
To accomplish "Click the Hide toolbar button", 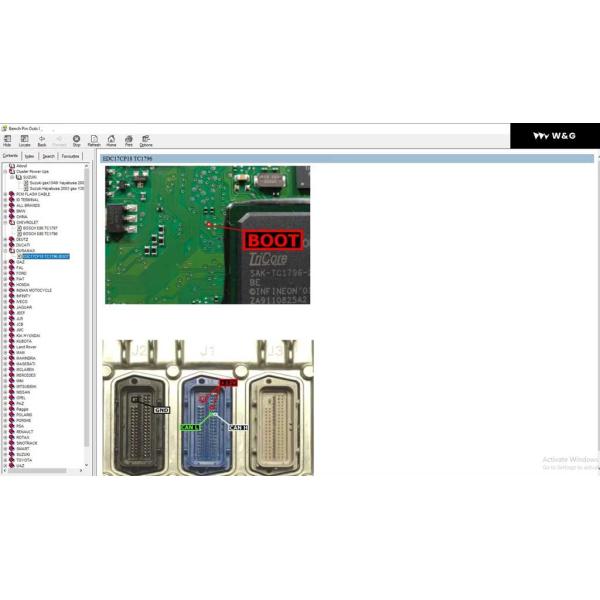I will tap(7, 141).
